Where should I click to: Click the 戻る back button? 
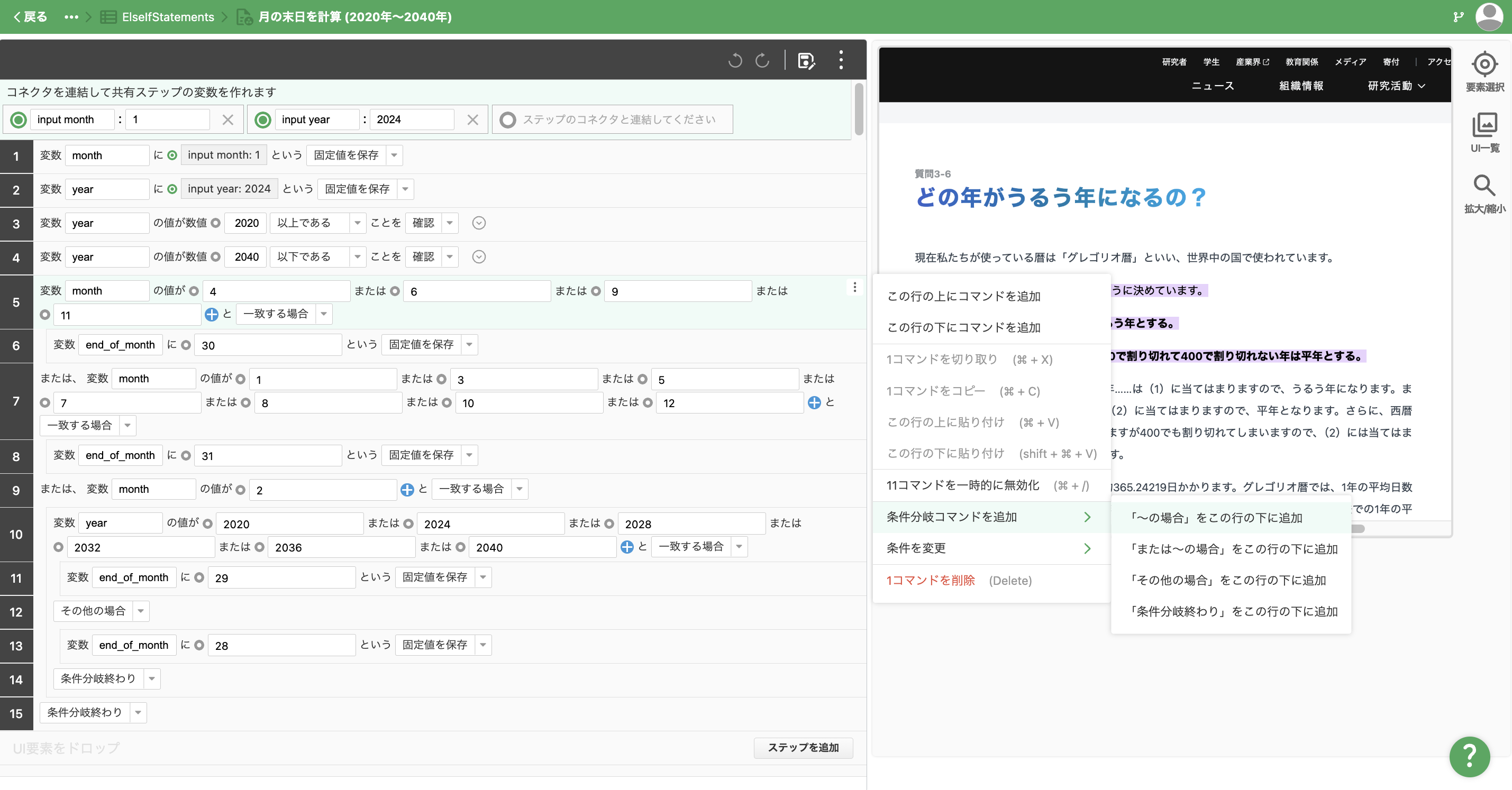(30, 17)
